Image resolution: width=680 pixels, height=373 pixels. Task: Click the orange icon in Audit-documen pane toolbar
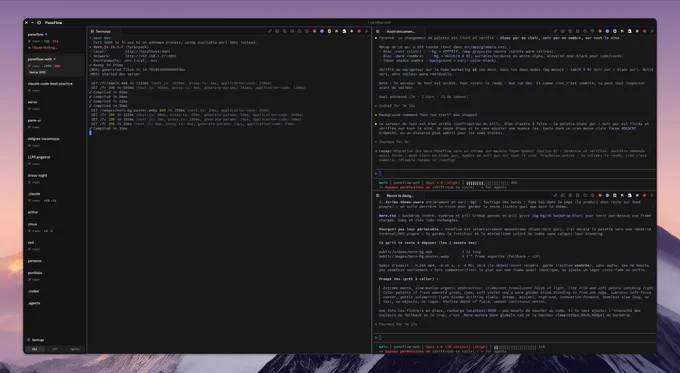point(600,31)
